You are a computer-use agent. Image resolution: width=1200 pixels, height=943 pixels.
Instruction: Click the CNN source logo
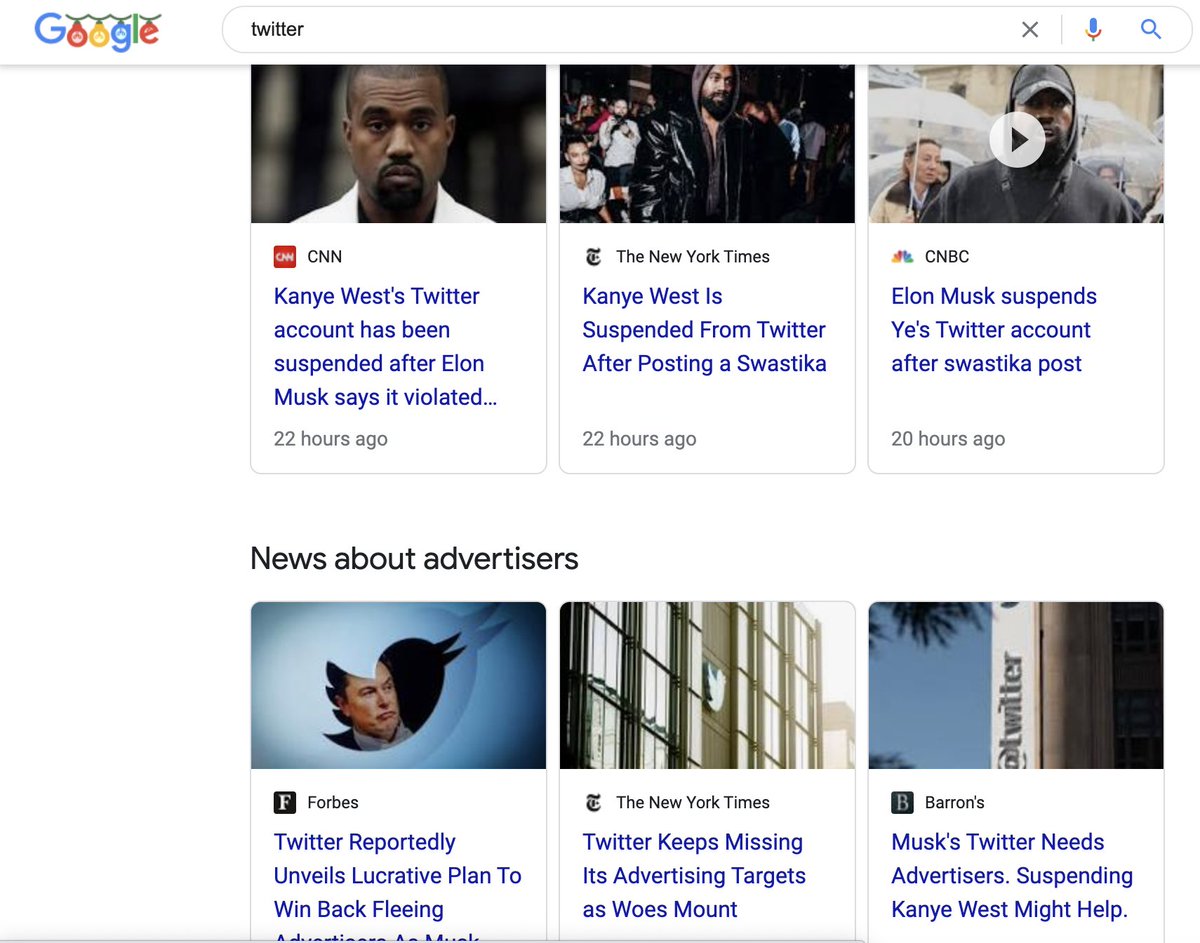pos(285,257)
